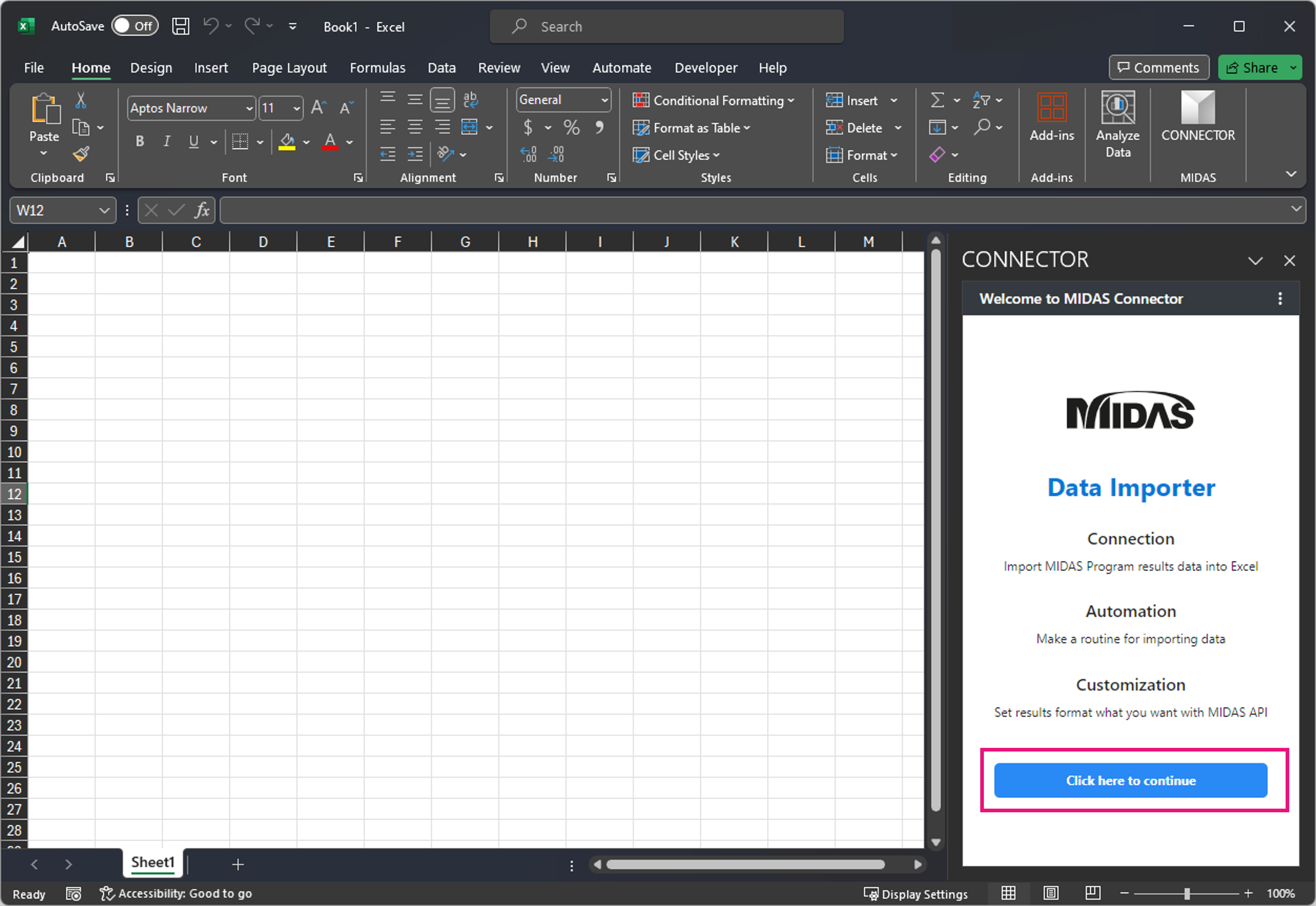The width and height of the screenshot is (1316, 906).
Task: Click the Percent Style icon
Action: 571,127
